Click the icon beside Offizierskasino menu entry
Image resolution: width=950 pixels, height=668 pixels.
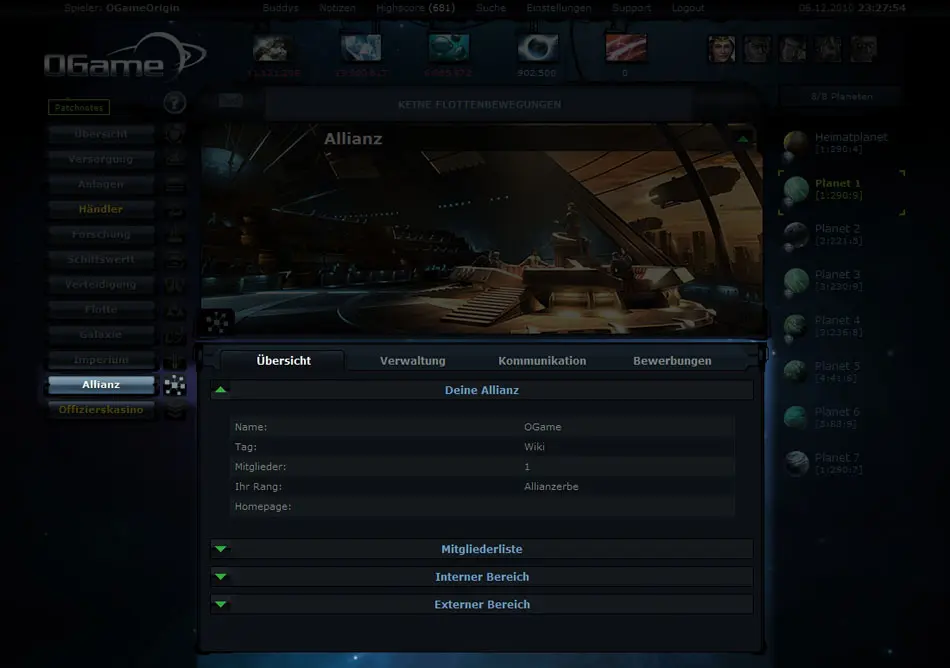pos(174,410)
